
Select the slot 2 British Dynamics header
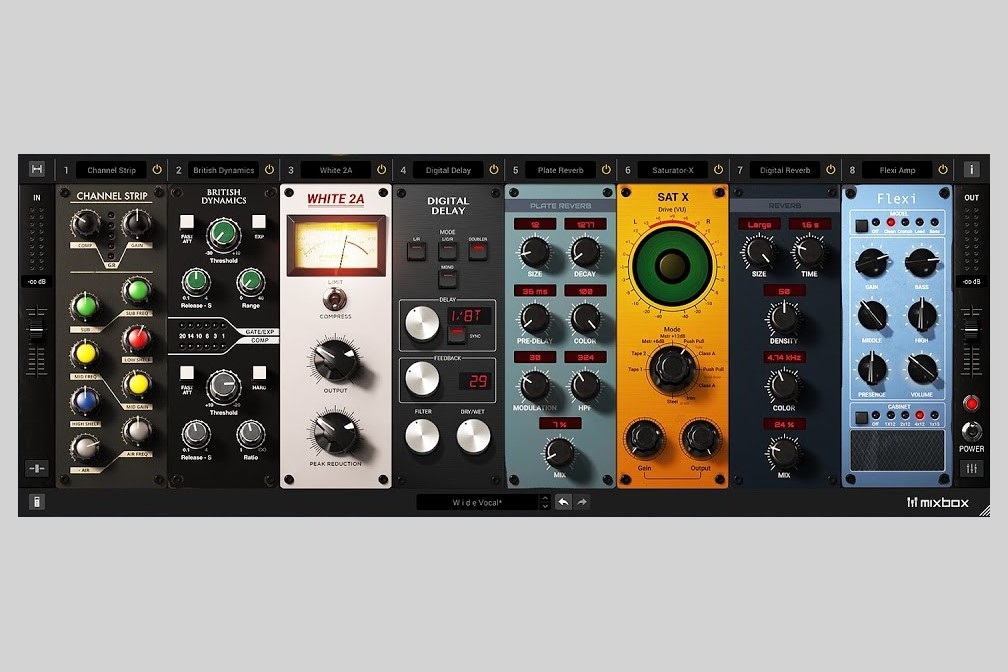coord(223,169)
